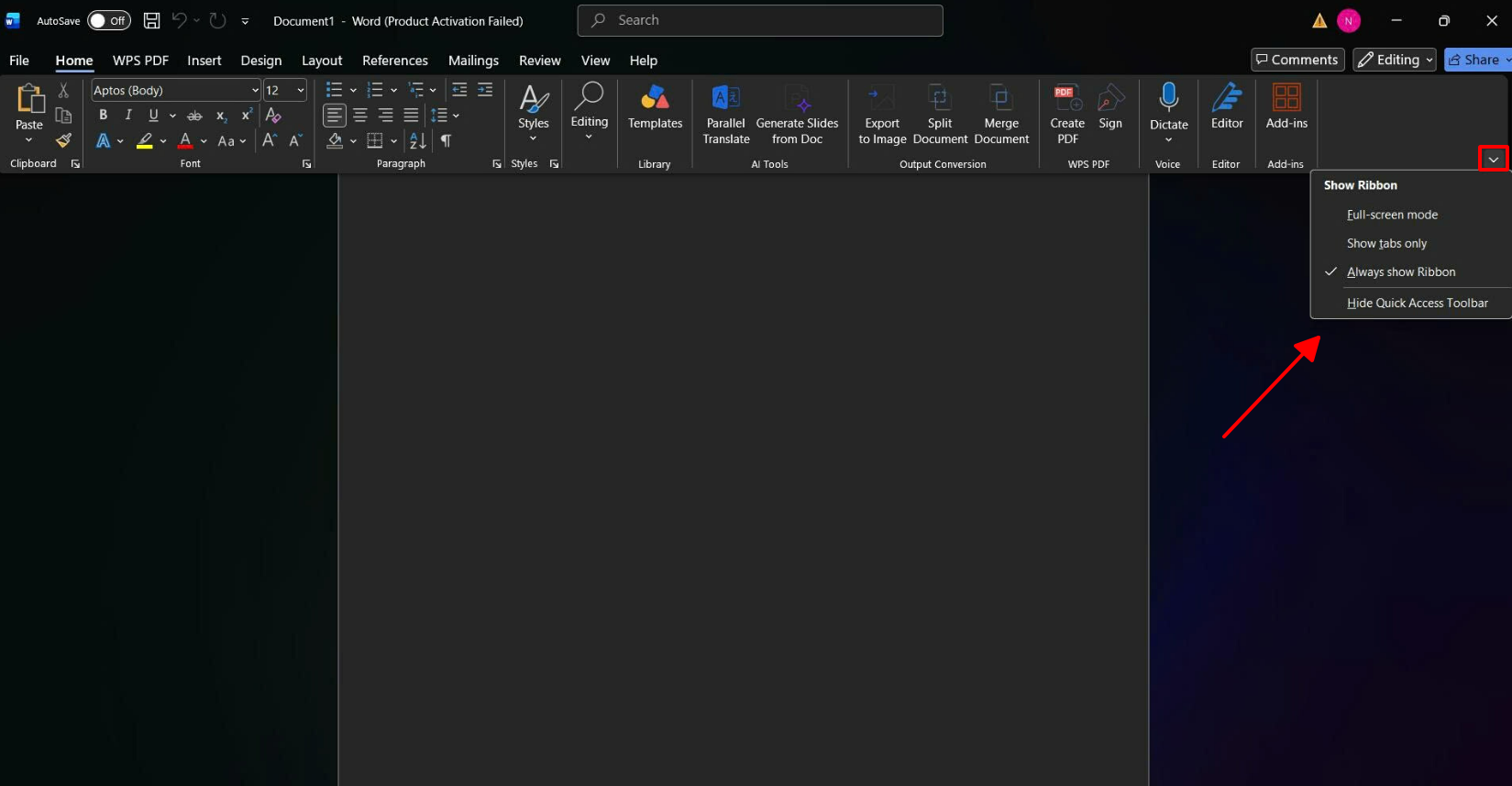Click into the Search box
The image size is (1512, 786).
(x=760, y=20)
